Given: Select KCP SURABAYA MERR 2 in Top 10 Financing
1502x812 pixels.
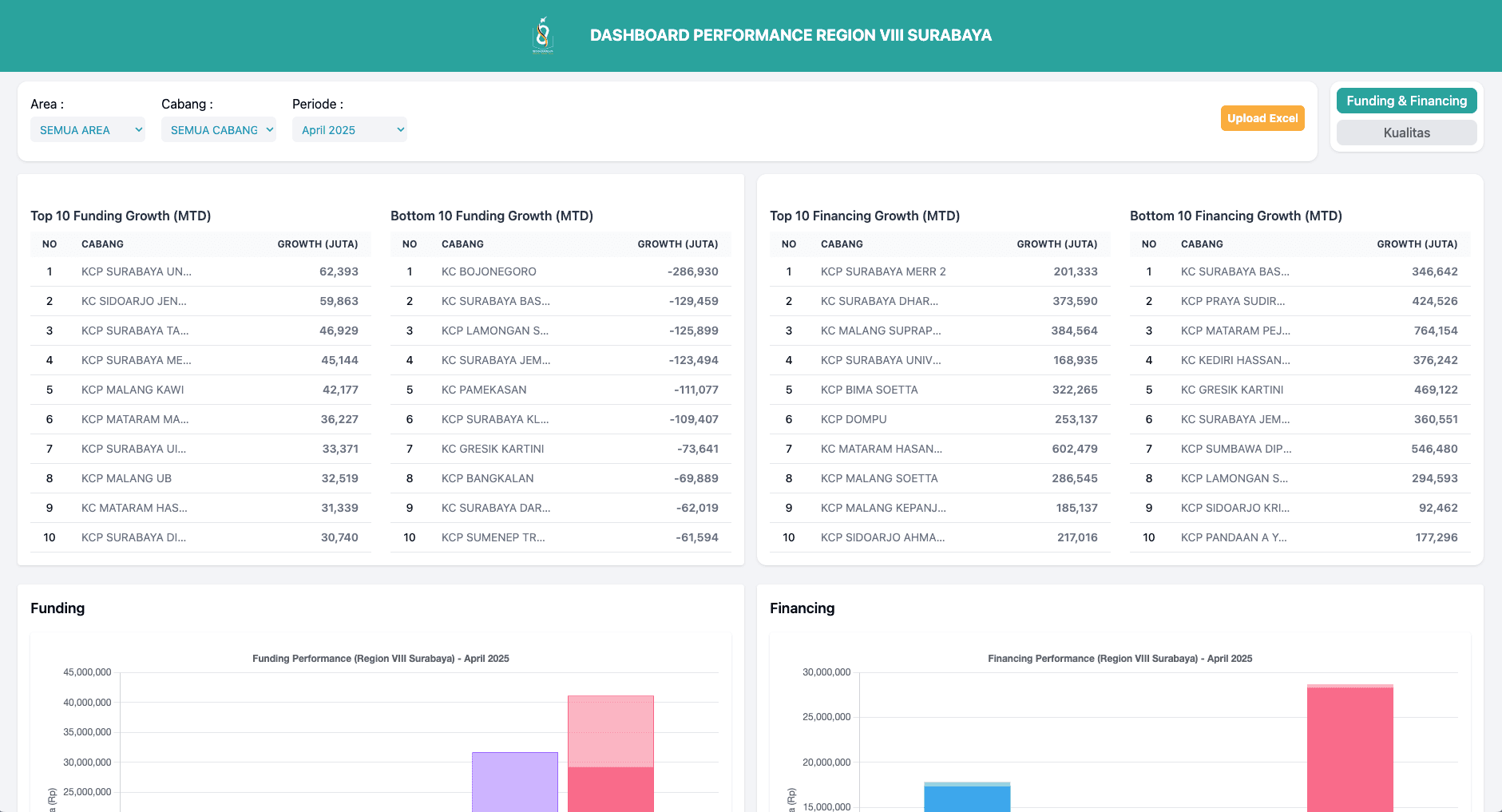Looking at the screenshot, I should [883, 271].
